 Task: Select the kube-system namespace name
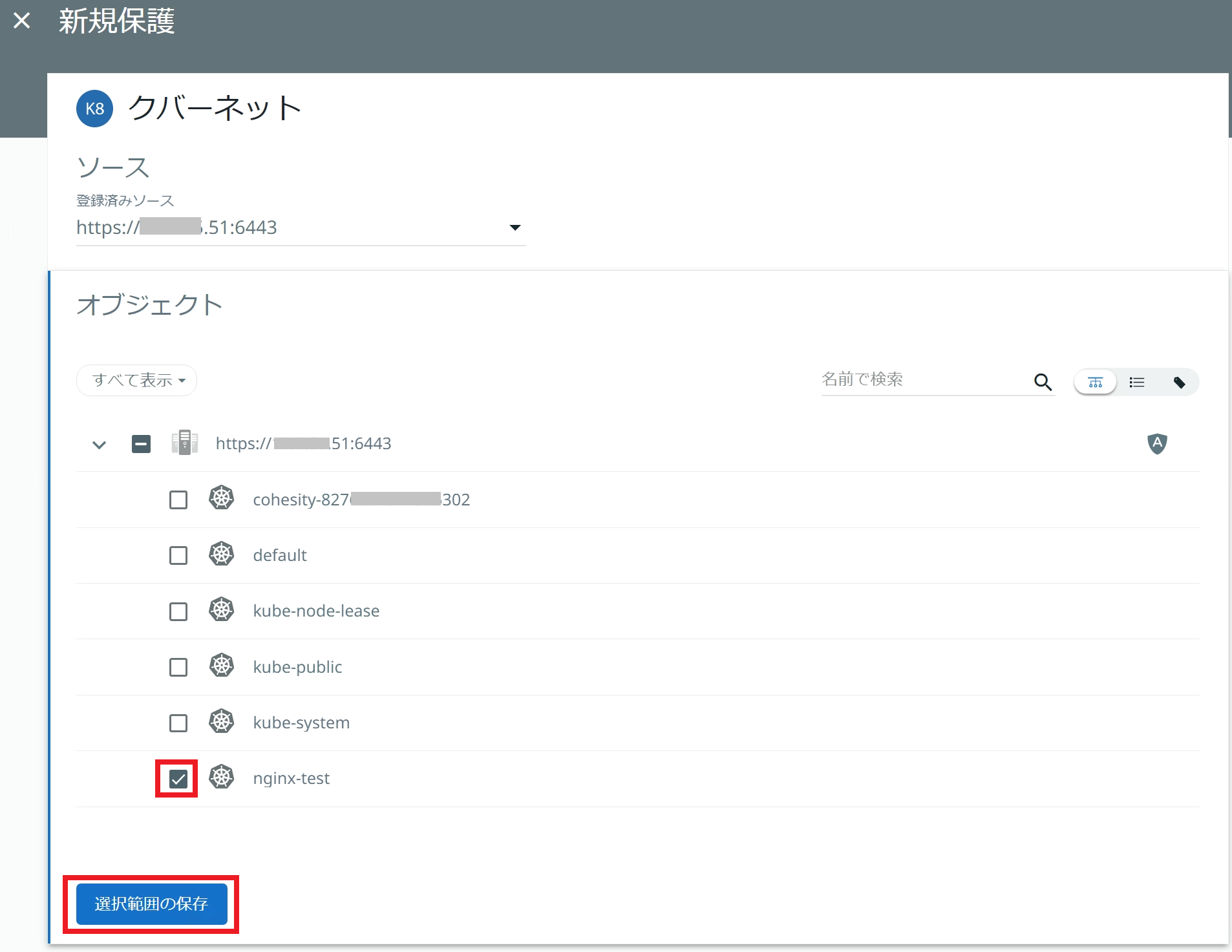301,723
